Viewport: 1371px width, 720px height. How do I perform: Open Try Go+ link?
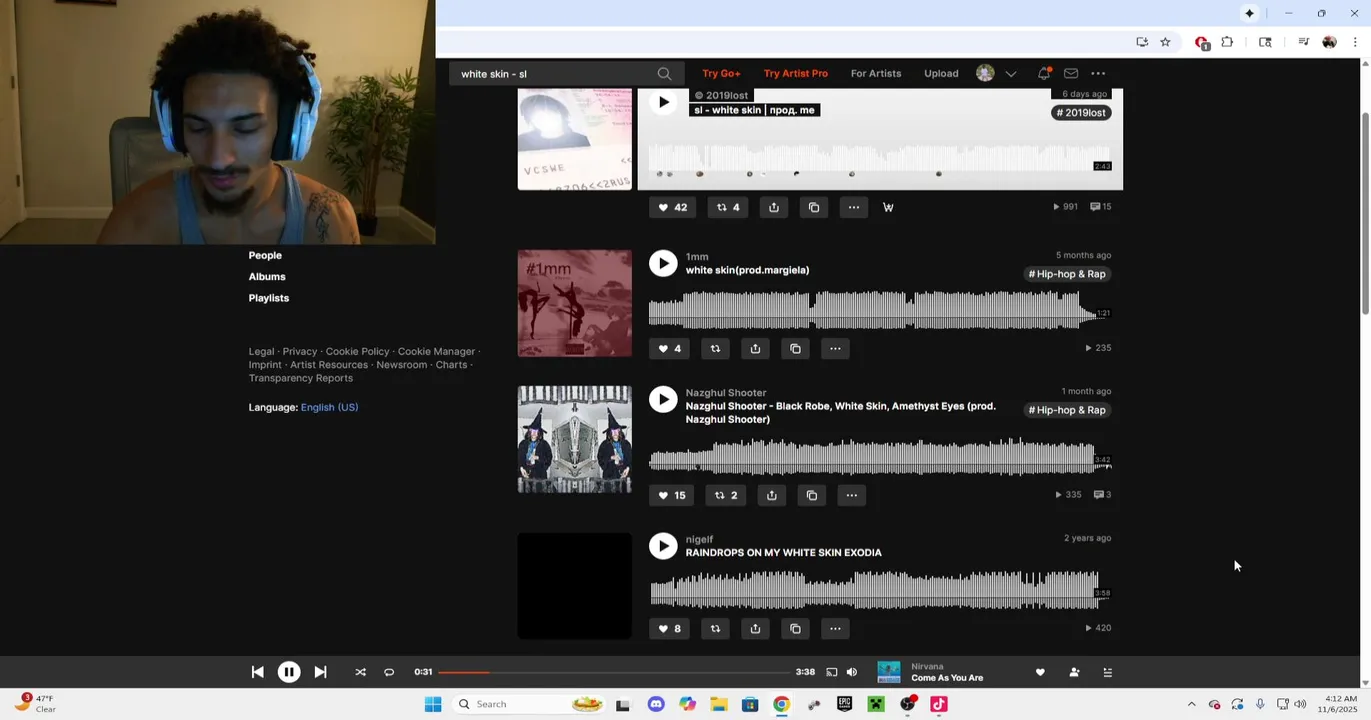point(721,74)
